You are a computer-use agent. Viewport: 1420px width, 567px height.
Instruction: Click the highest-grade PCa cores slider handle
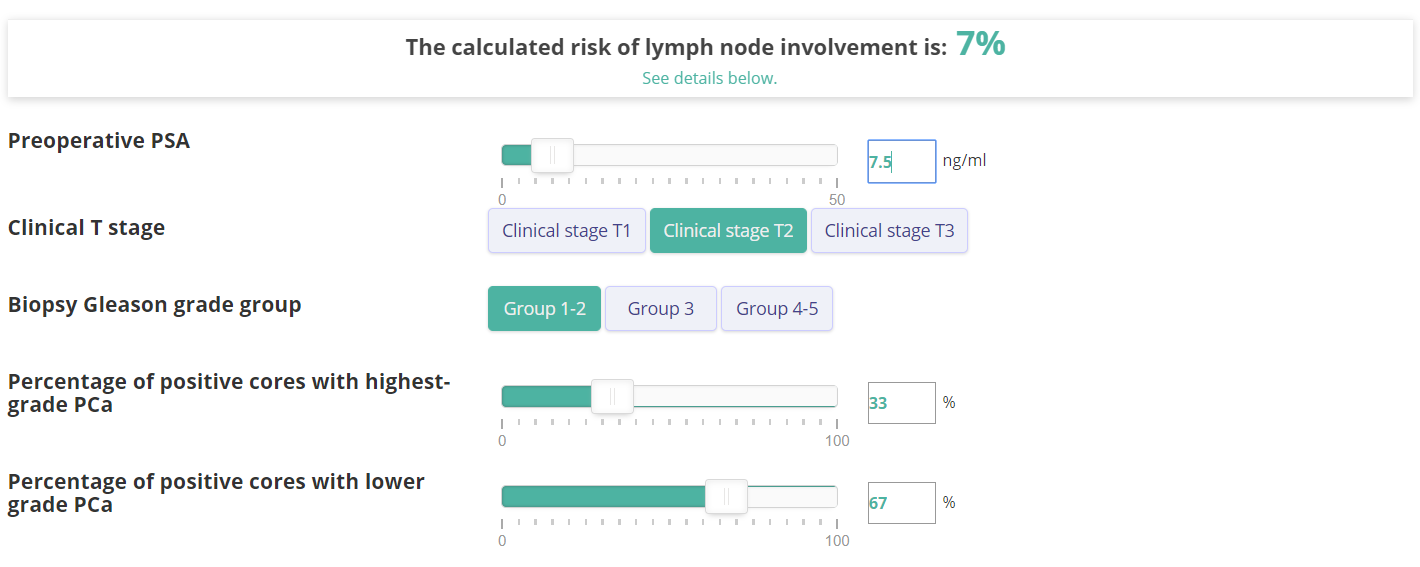tap(612, 397)
